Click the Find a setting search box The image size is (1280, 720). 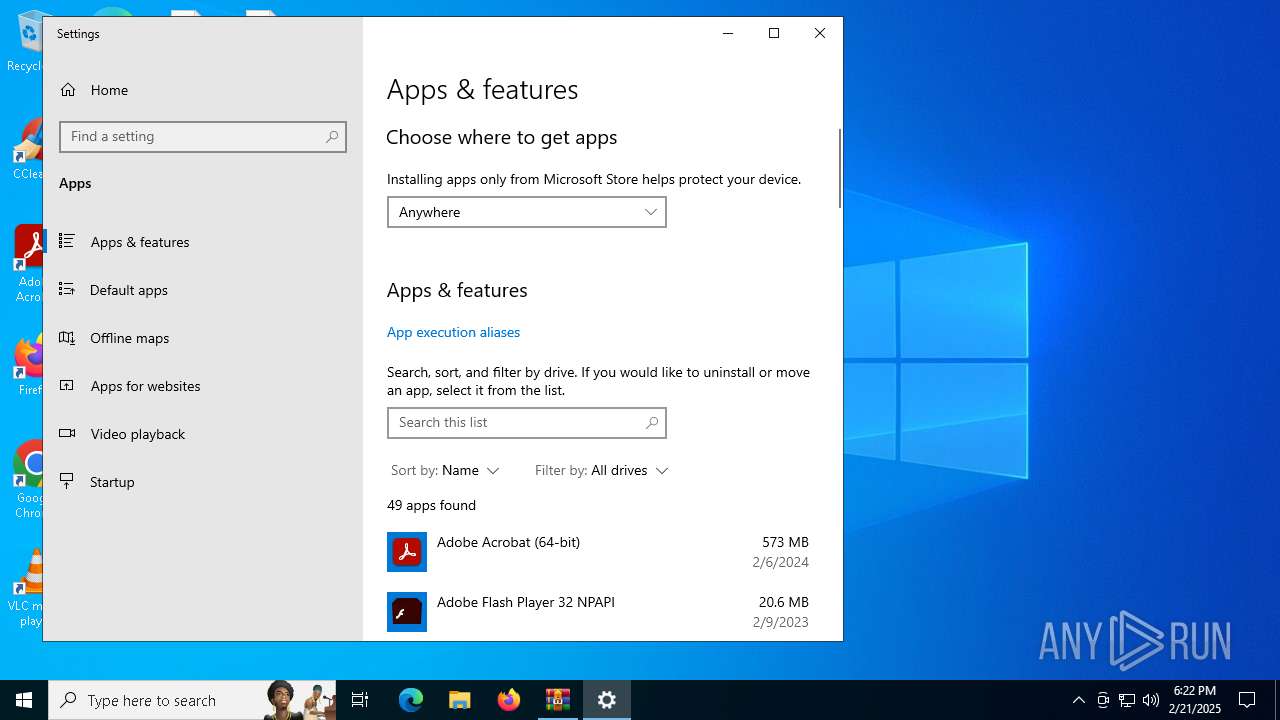203,137
